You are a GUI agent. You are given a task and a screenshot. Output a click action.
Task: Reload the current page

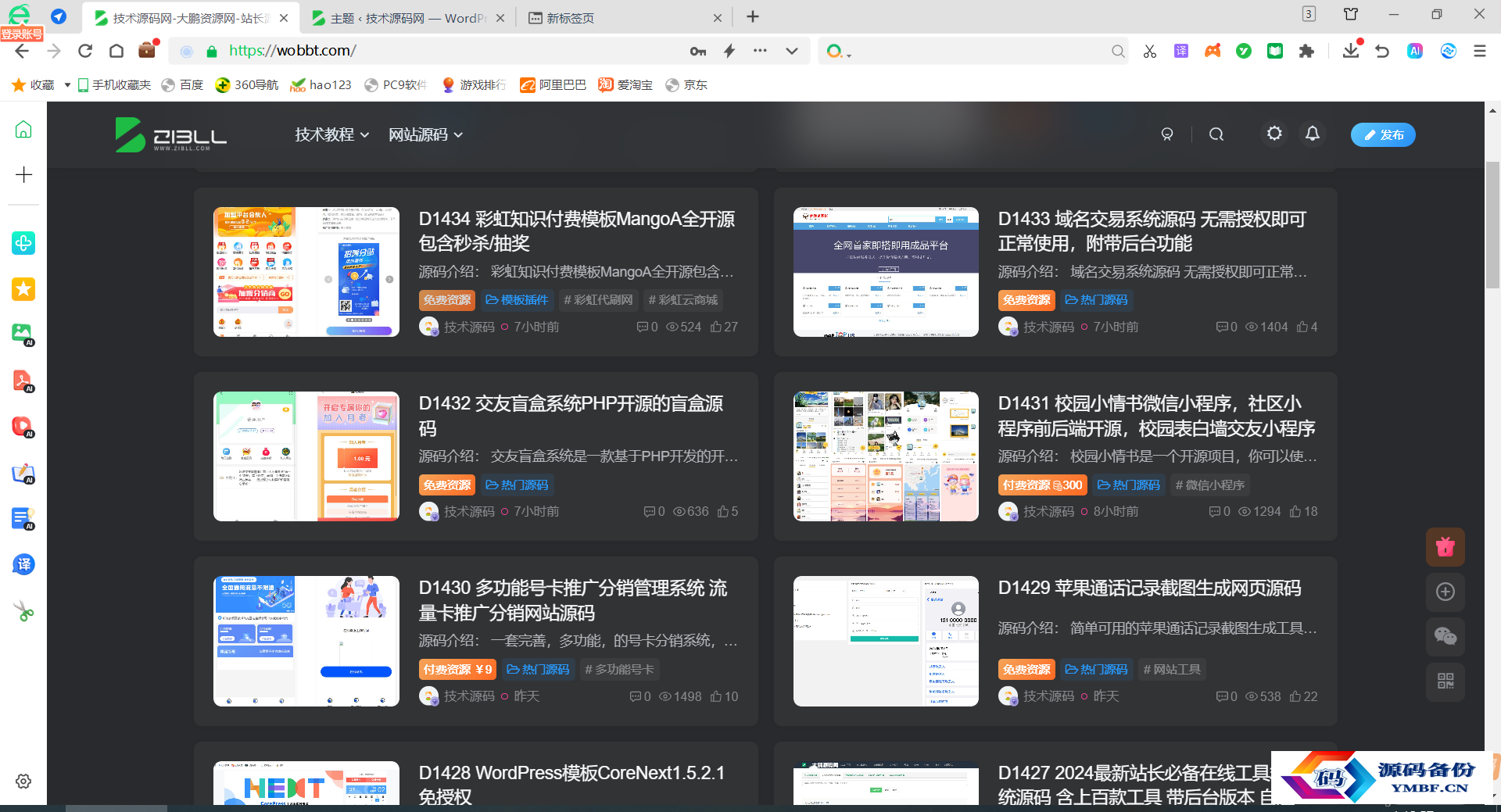pyautogui.click(x=85, y=51)
